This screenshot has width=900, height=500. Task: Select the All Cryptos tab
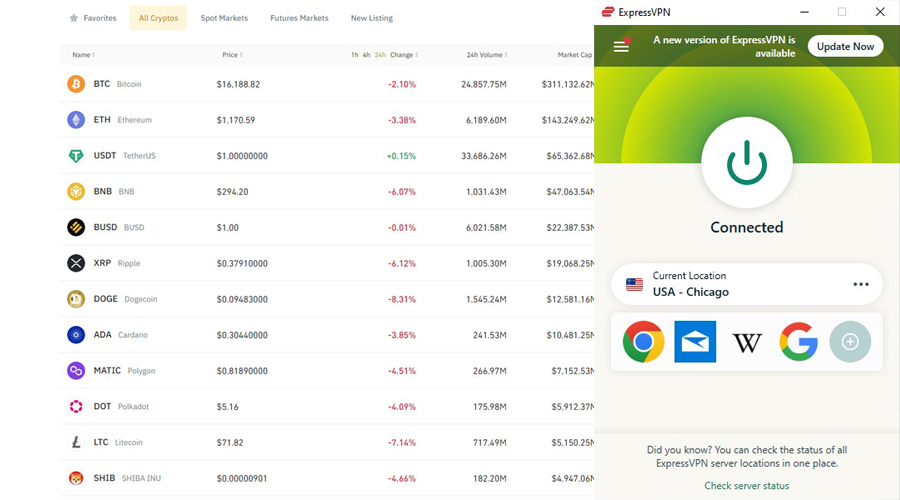[x=158, y=18]
